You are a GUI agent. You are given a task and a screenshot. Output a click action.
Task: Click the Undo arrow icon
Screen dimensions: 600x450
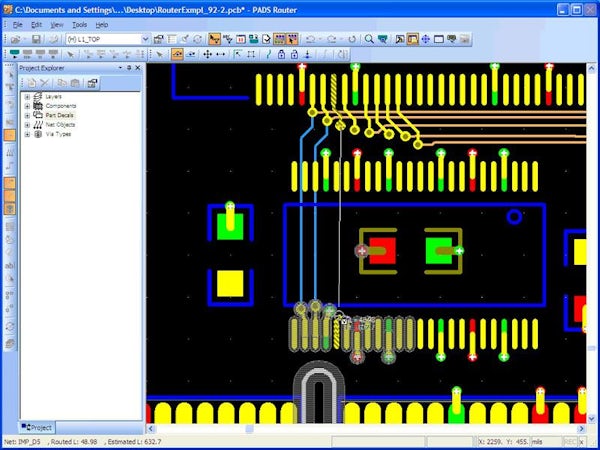311,39
